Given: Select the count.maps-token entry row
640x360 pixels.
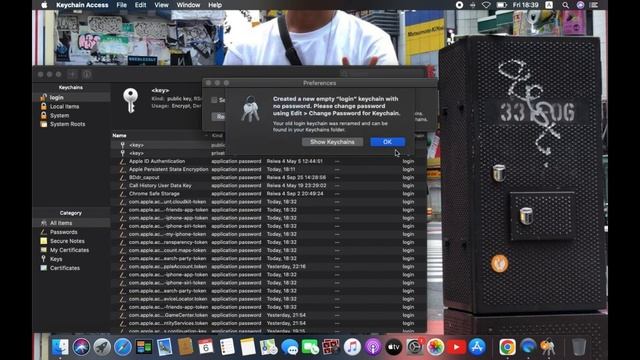Looking at the screenshot, I should (x=269, y=250).
